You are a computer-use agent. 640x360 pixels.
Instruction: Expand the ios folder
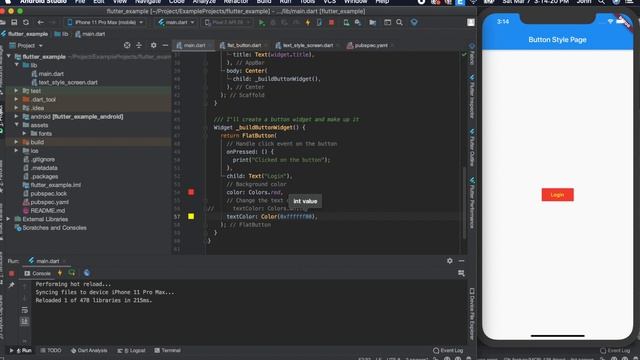(17, 151)
